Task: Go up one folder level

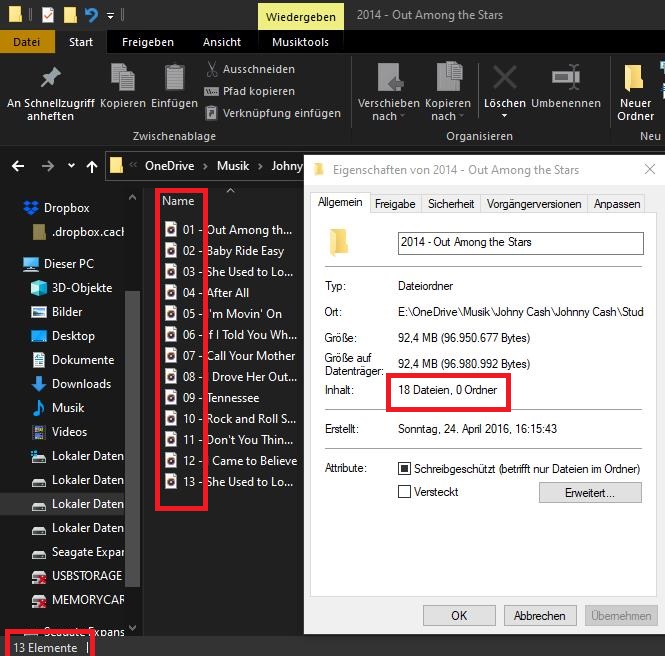Action: [x=92, y=166]
